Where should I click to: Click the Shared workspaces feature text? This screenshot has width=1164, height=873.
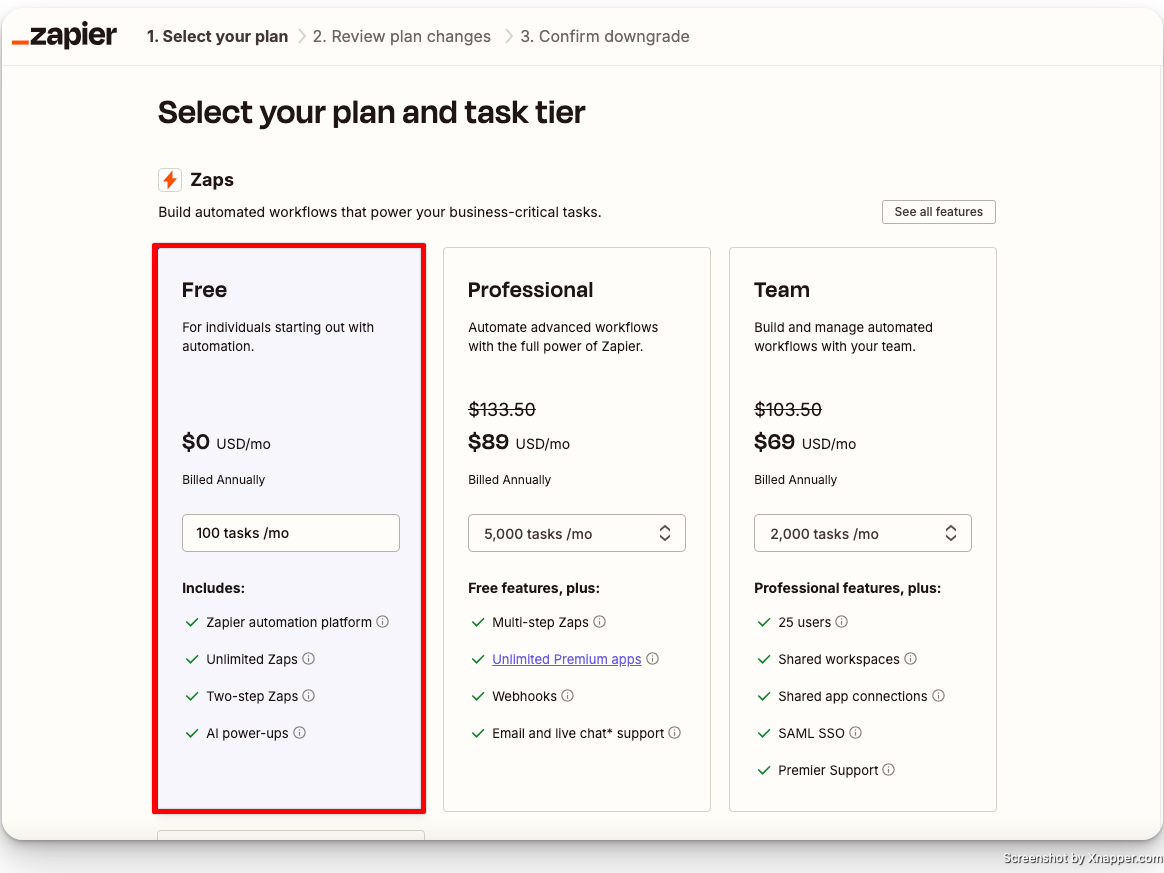(x=839, y=659)
